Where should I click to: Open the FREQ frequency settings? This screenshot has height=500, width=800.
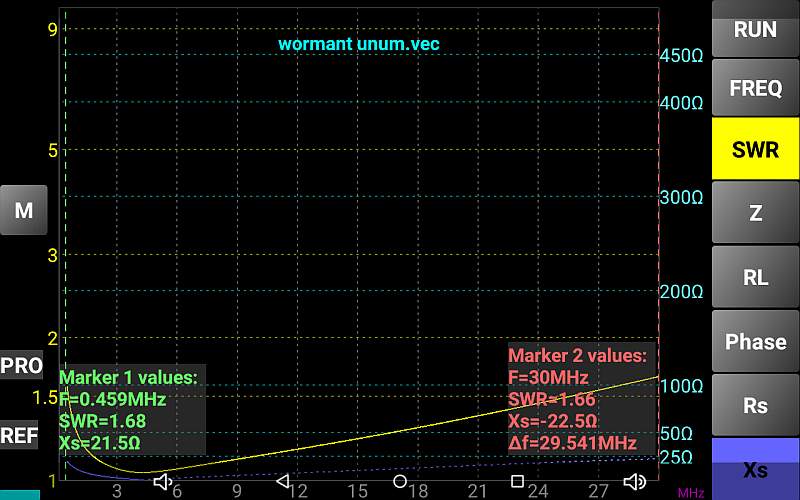[x=755, y=88]
